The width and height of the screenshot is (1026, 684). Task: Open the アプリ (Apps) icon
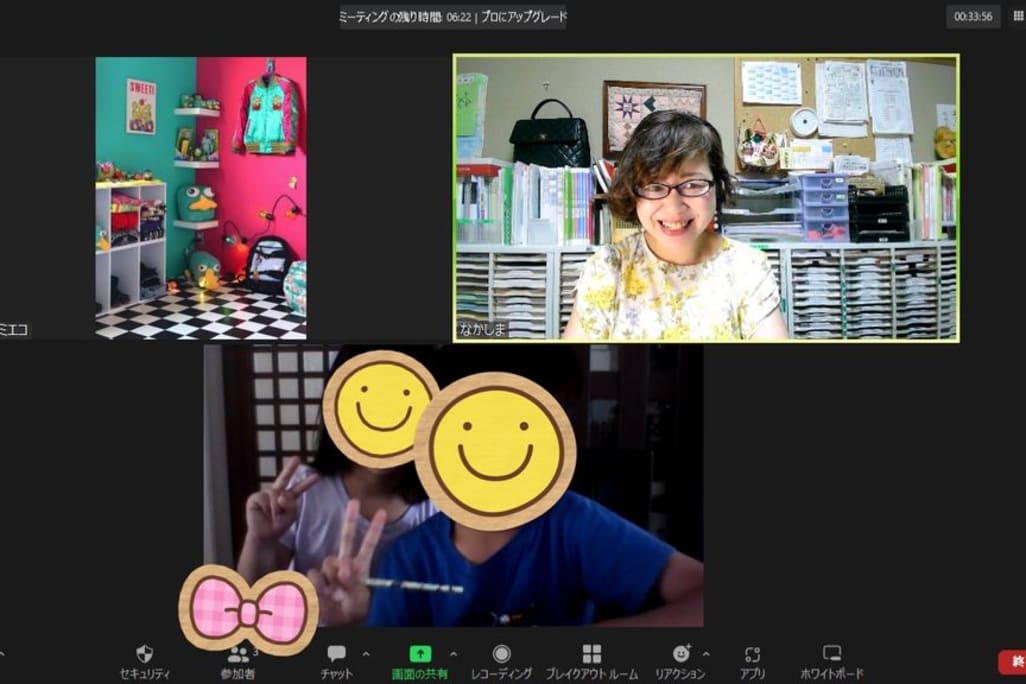753,654
